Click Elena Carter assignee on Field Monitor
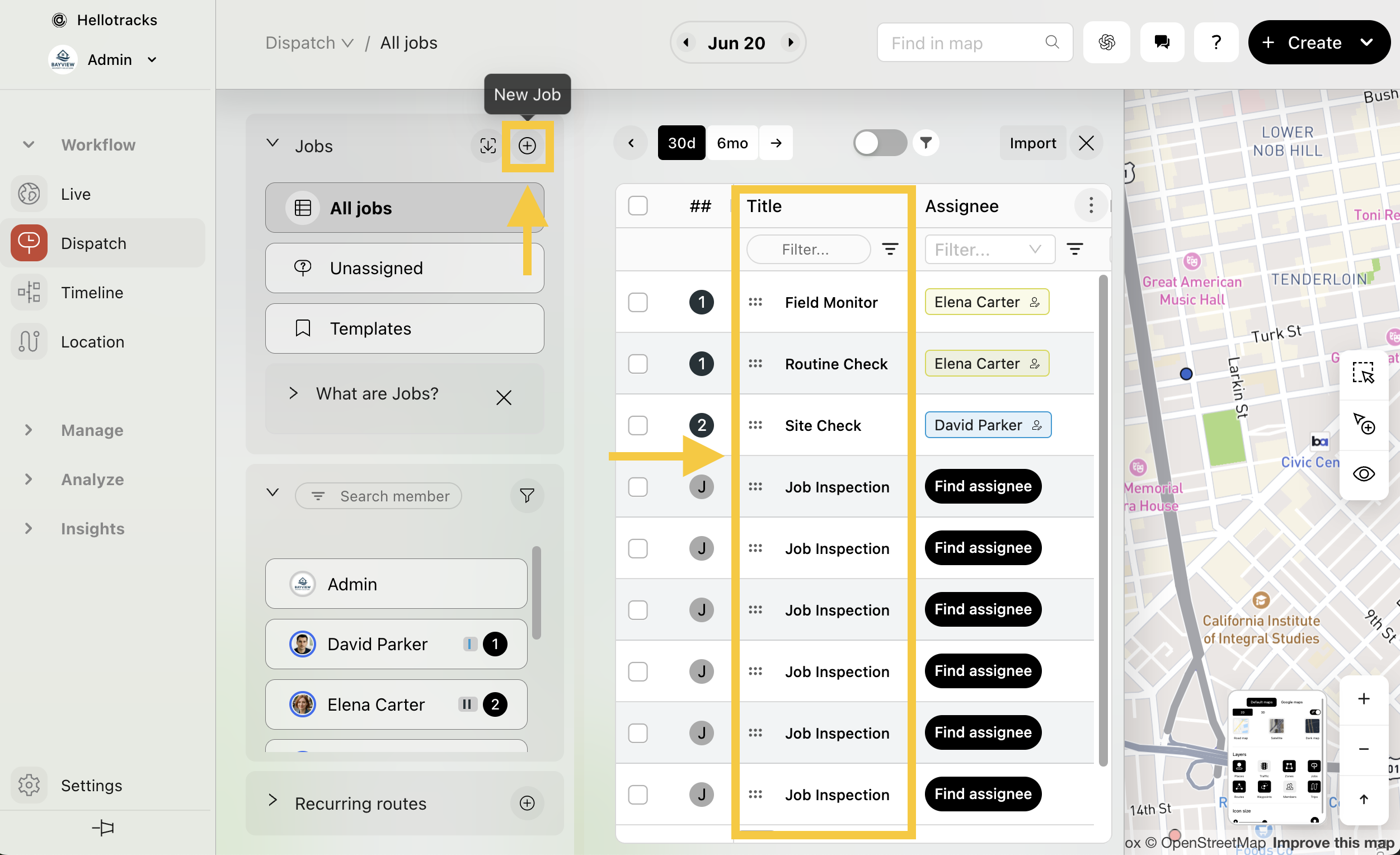 pos(986,302)
